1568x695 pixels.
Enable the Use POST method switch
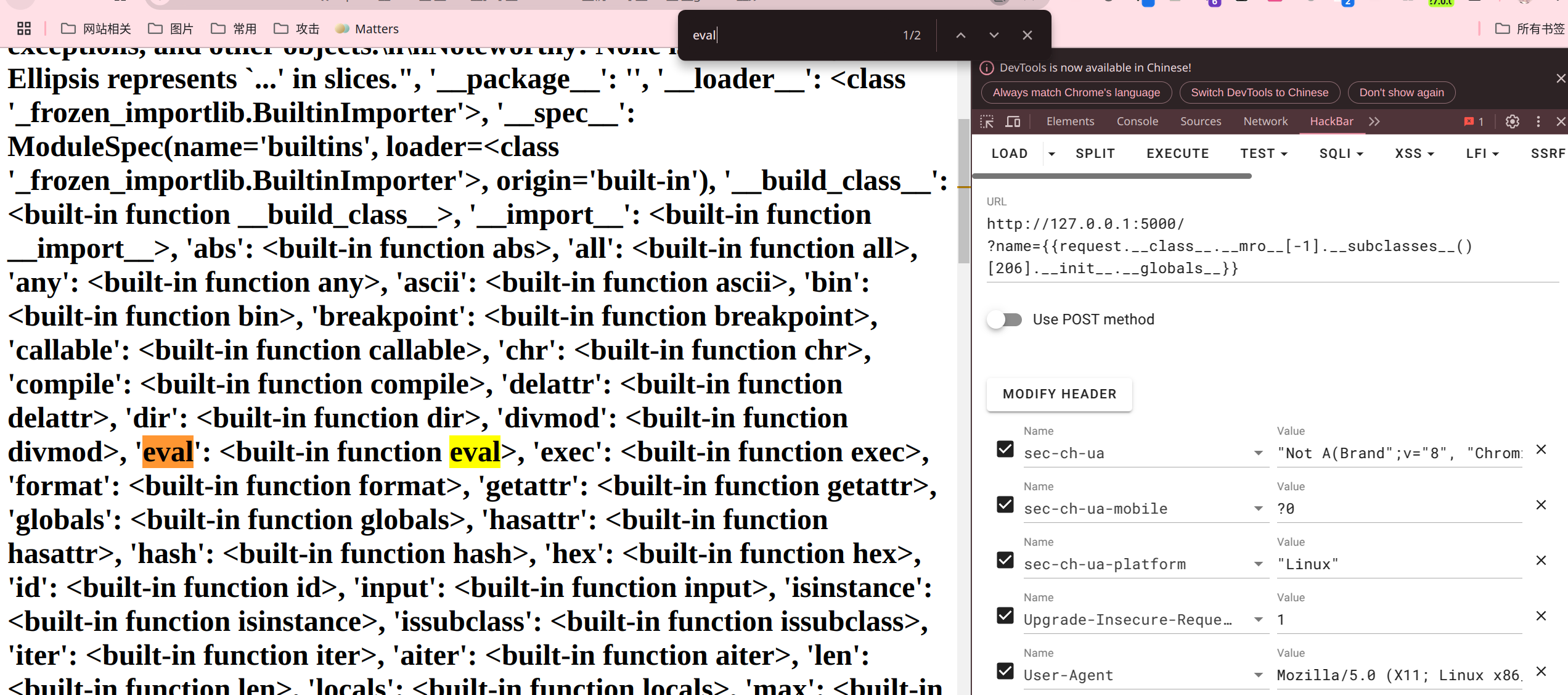pyautogui.click(x=1005, y=319)
